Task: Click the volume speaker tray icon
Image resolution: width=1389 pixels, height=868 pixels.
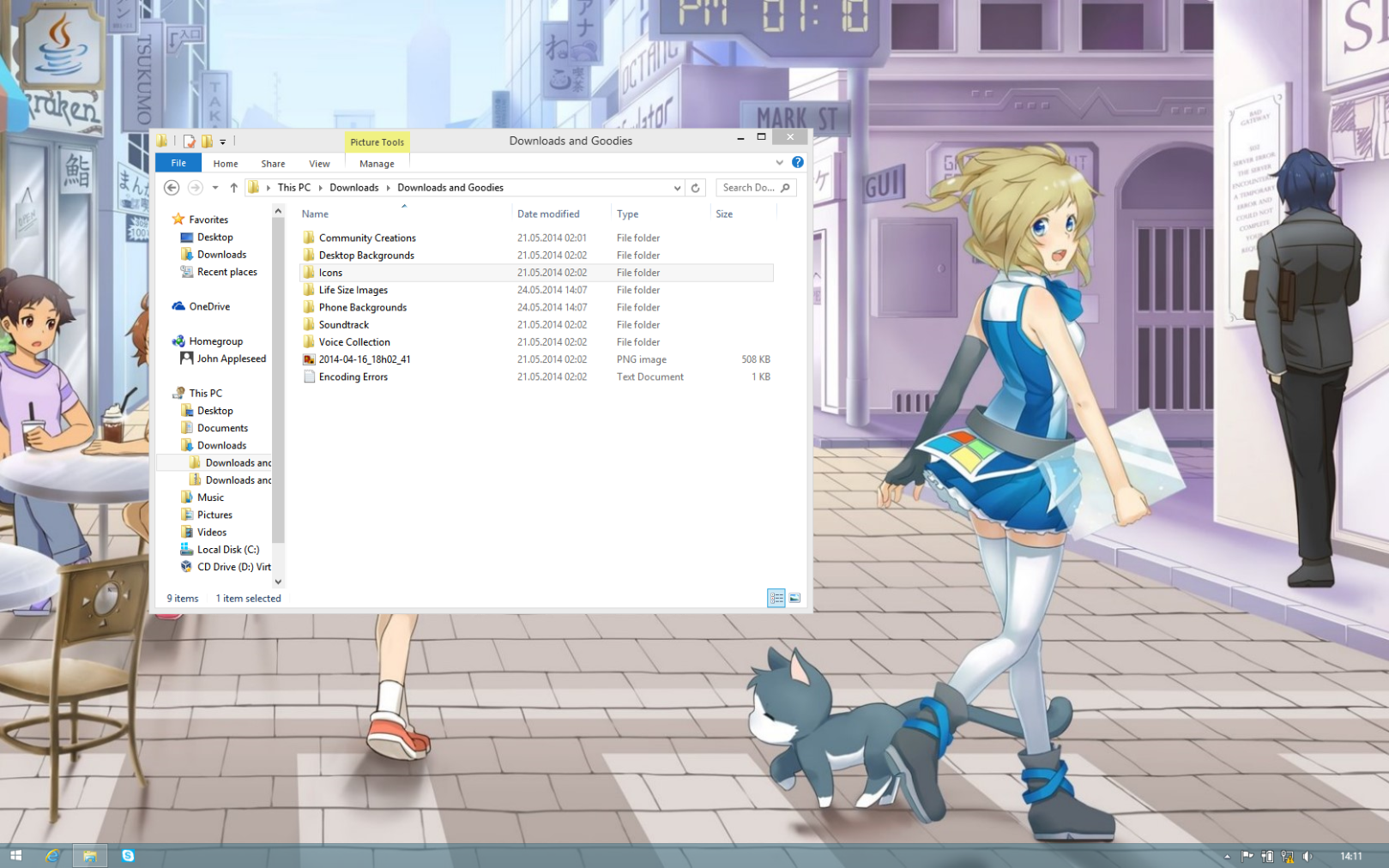Action: [x=1307, y=856]
